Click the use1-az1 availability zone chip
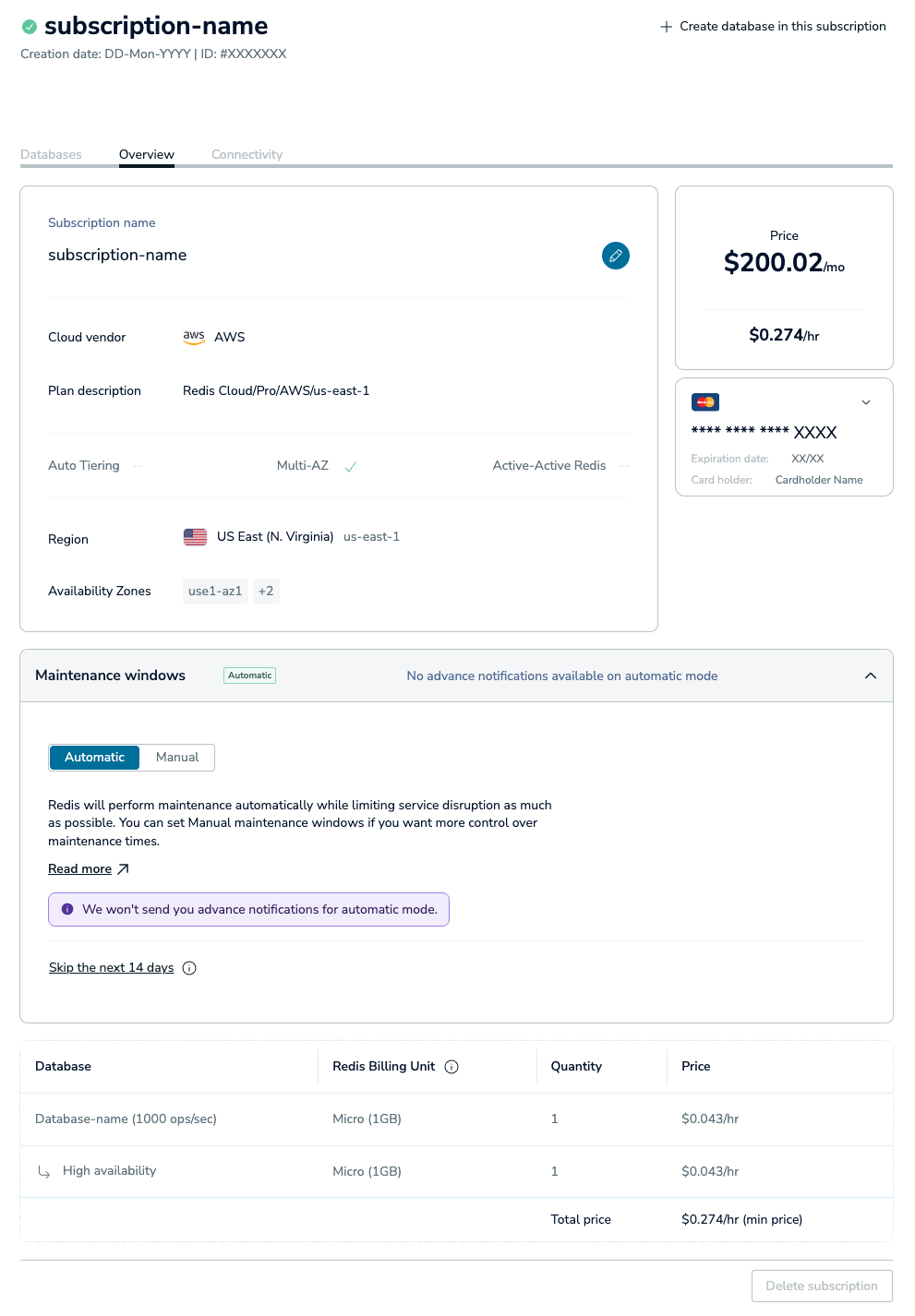The image size is (915, 1316). pyautogui.click(x=215, y=592)
